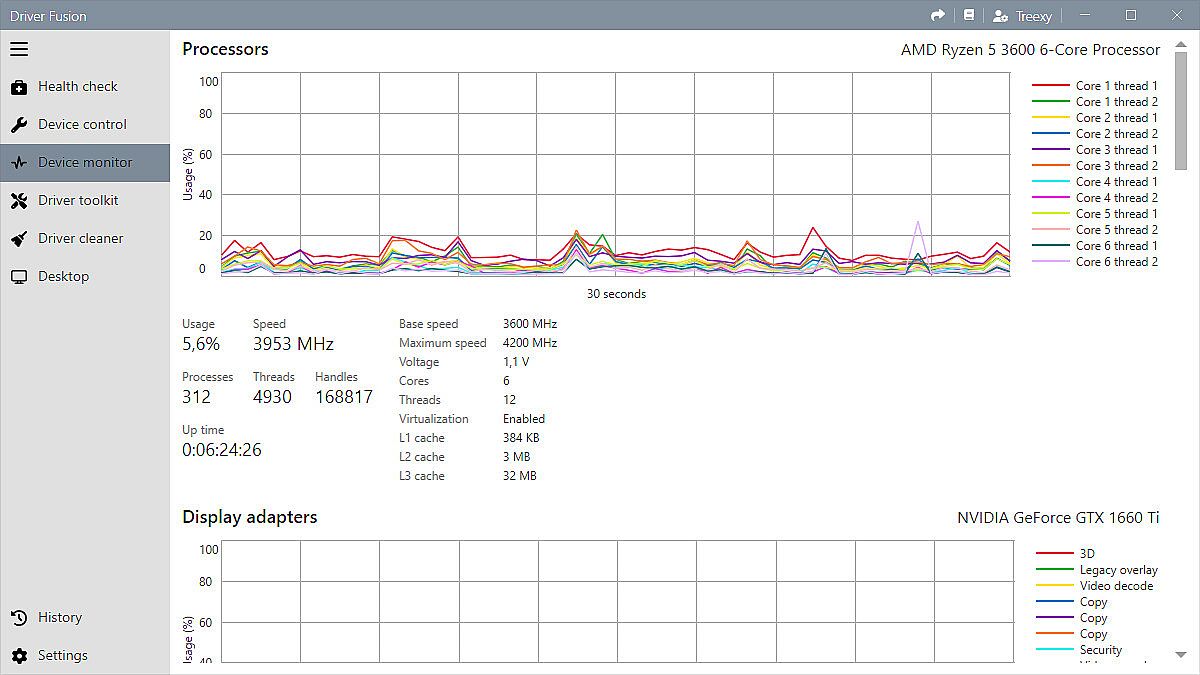Click the L3 cache value 32 MB
This screenshot has width=1200, height=675.
[520, 476]
